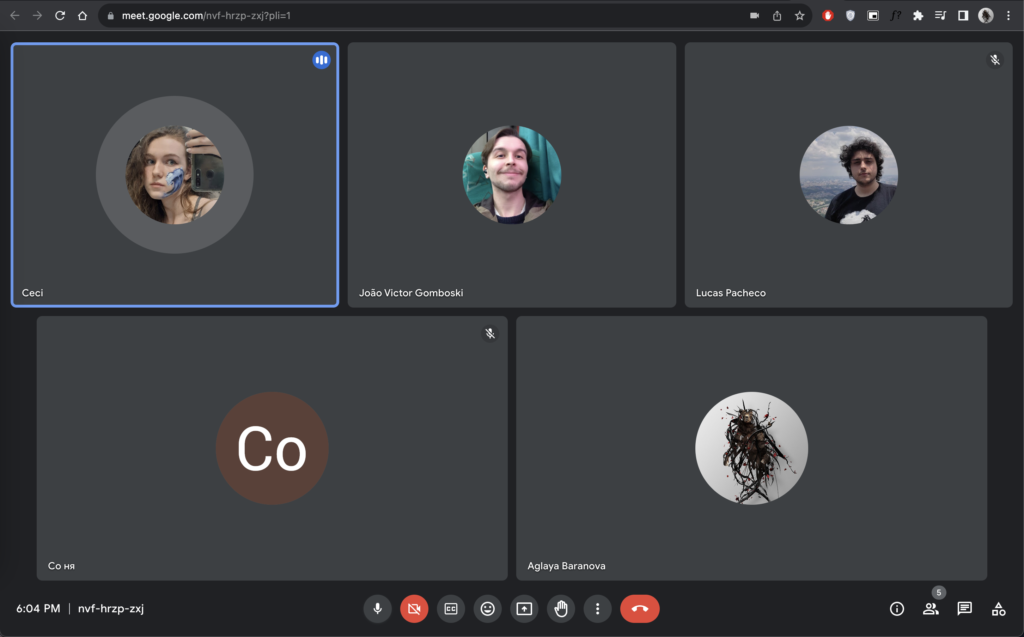Image resolution: width=1024 pixels, height=637 pixels.
Task: Reload the Google Meet page
Action: click(x=60, y=16)
